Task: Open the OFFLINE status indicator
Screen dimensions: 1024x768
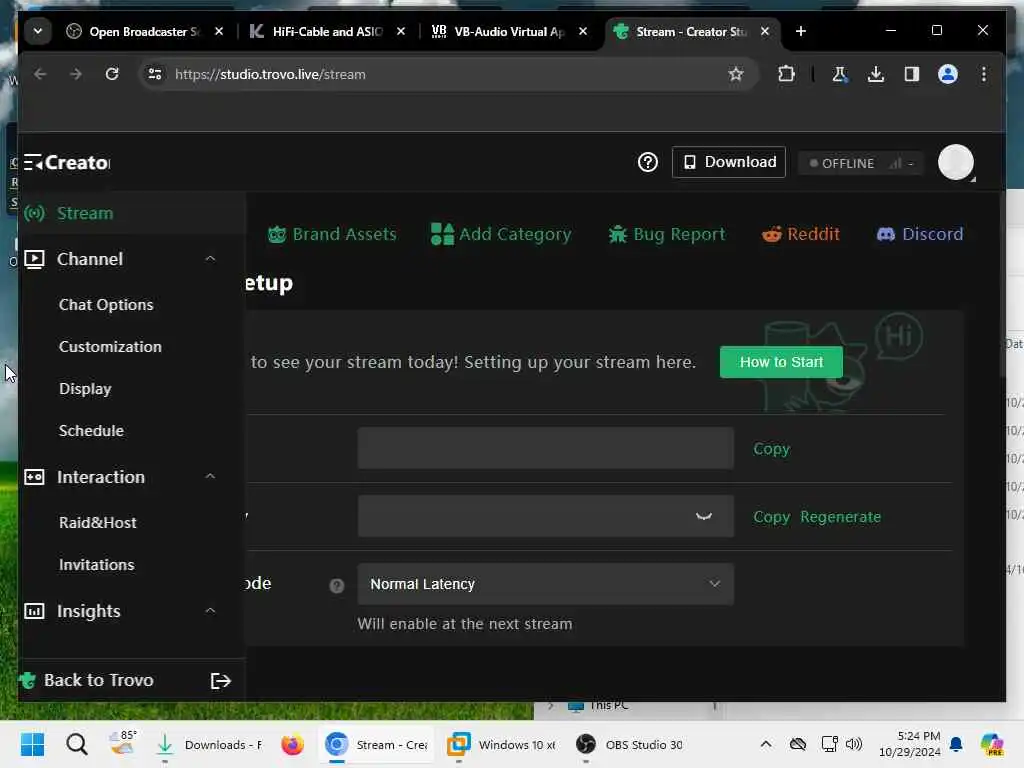Action: 860,163
